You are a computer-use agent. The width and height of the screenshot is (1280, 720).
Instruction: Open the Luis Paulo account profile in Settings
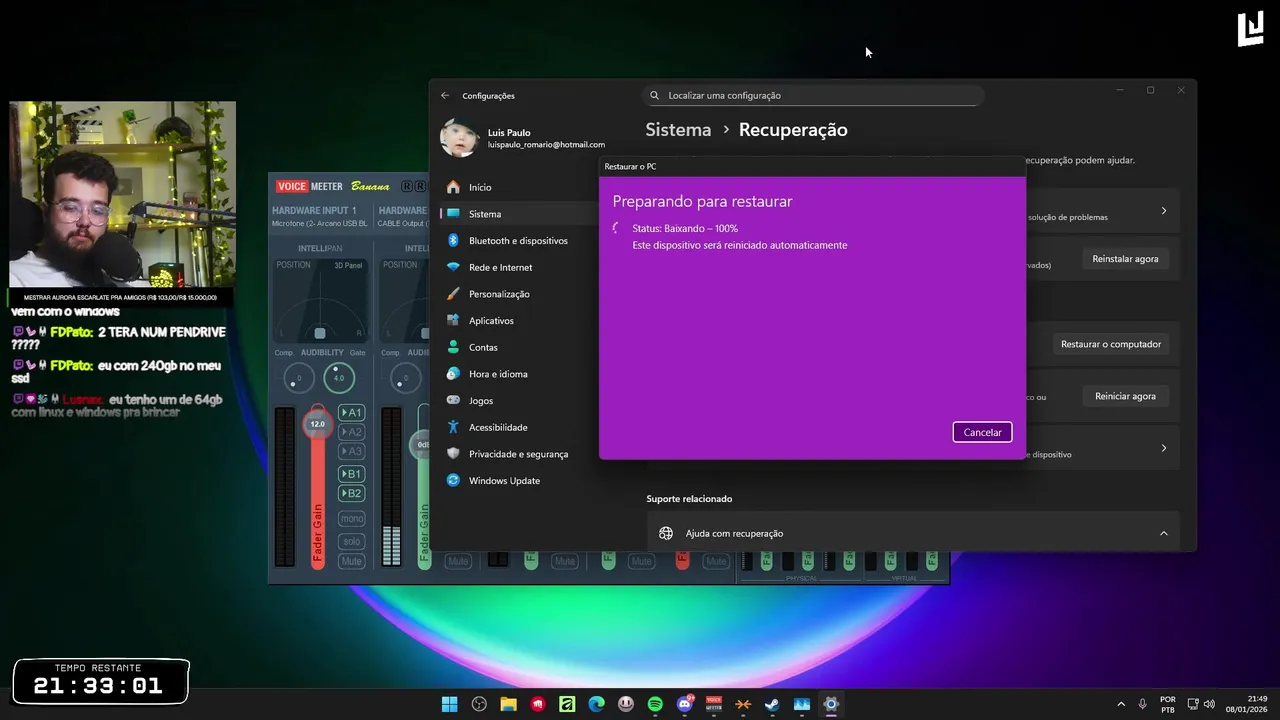(x=522, y=139)
